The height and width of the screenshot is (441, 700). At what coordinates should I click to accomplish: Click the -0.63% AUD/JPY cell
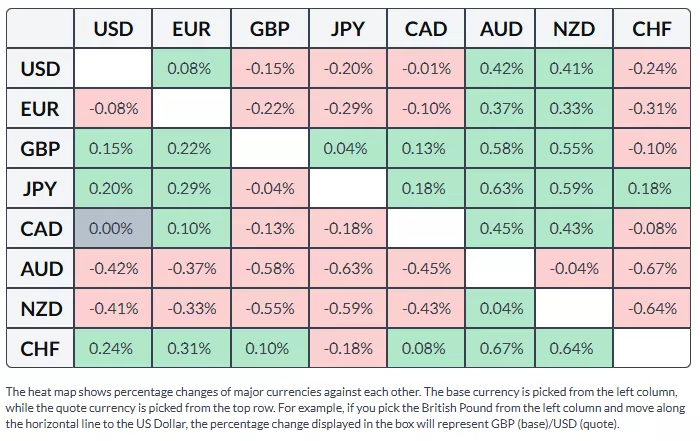[x=347, y=269]
